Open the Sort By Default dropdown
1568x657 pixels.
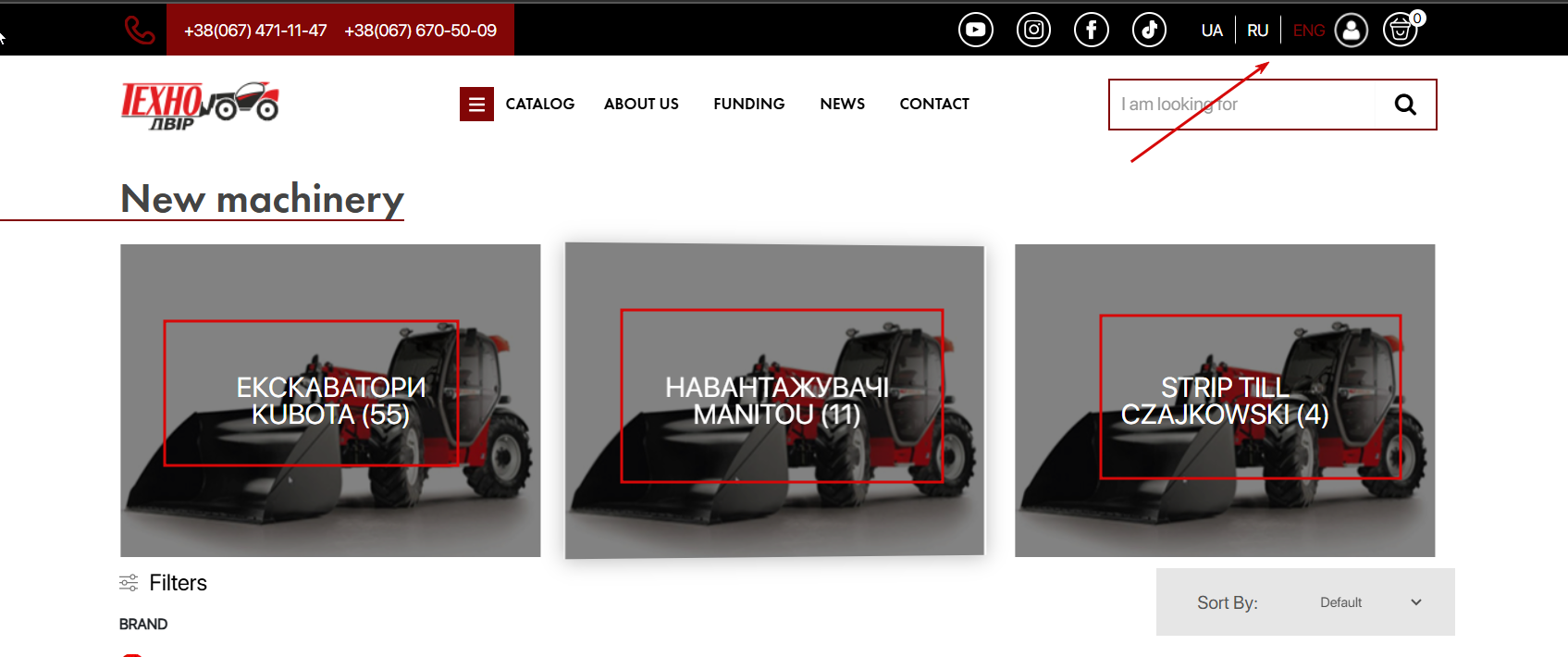tap(1371, 602)
